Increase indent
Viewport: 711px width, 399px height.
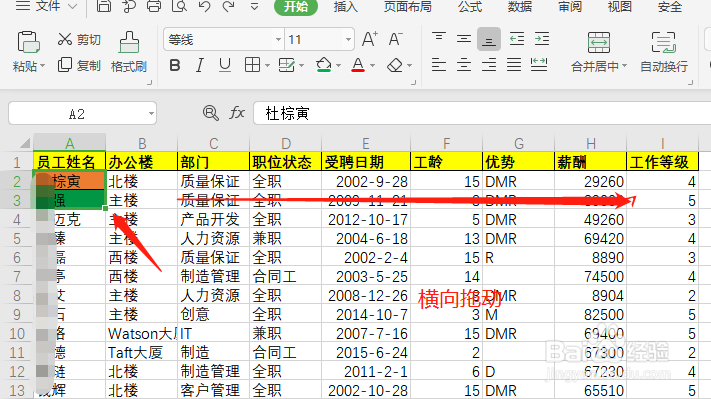[x=542, y=39]
